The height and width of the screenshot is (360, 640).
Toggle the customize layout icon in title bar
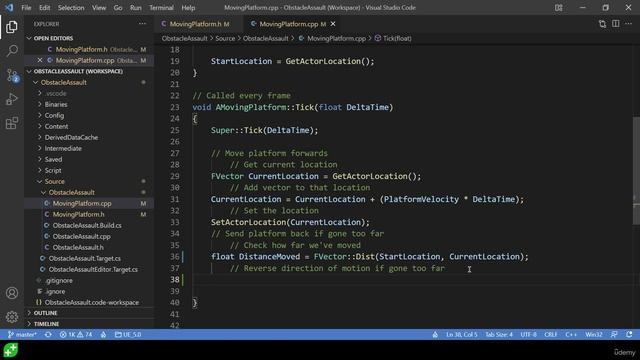(x=558, y=8)
